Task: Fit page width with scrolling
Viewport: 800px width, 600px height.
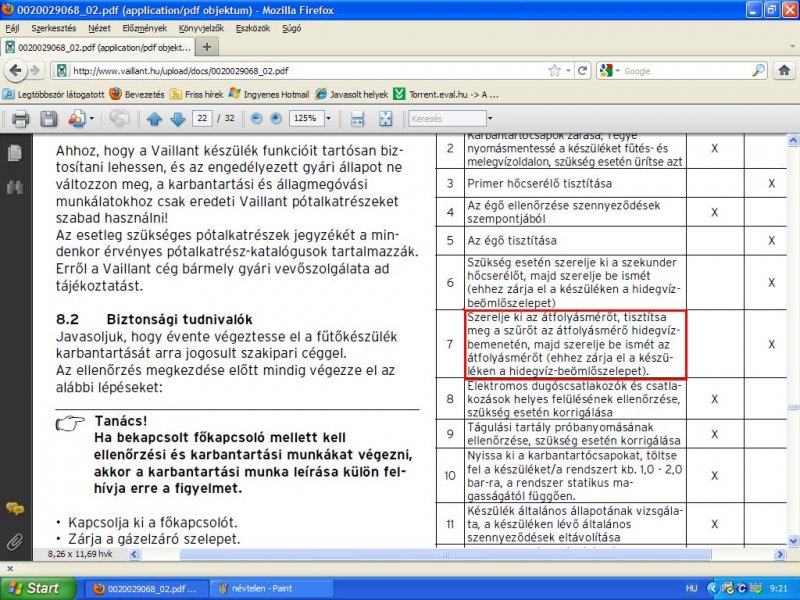Action: tap(358, 119)
